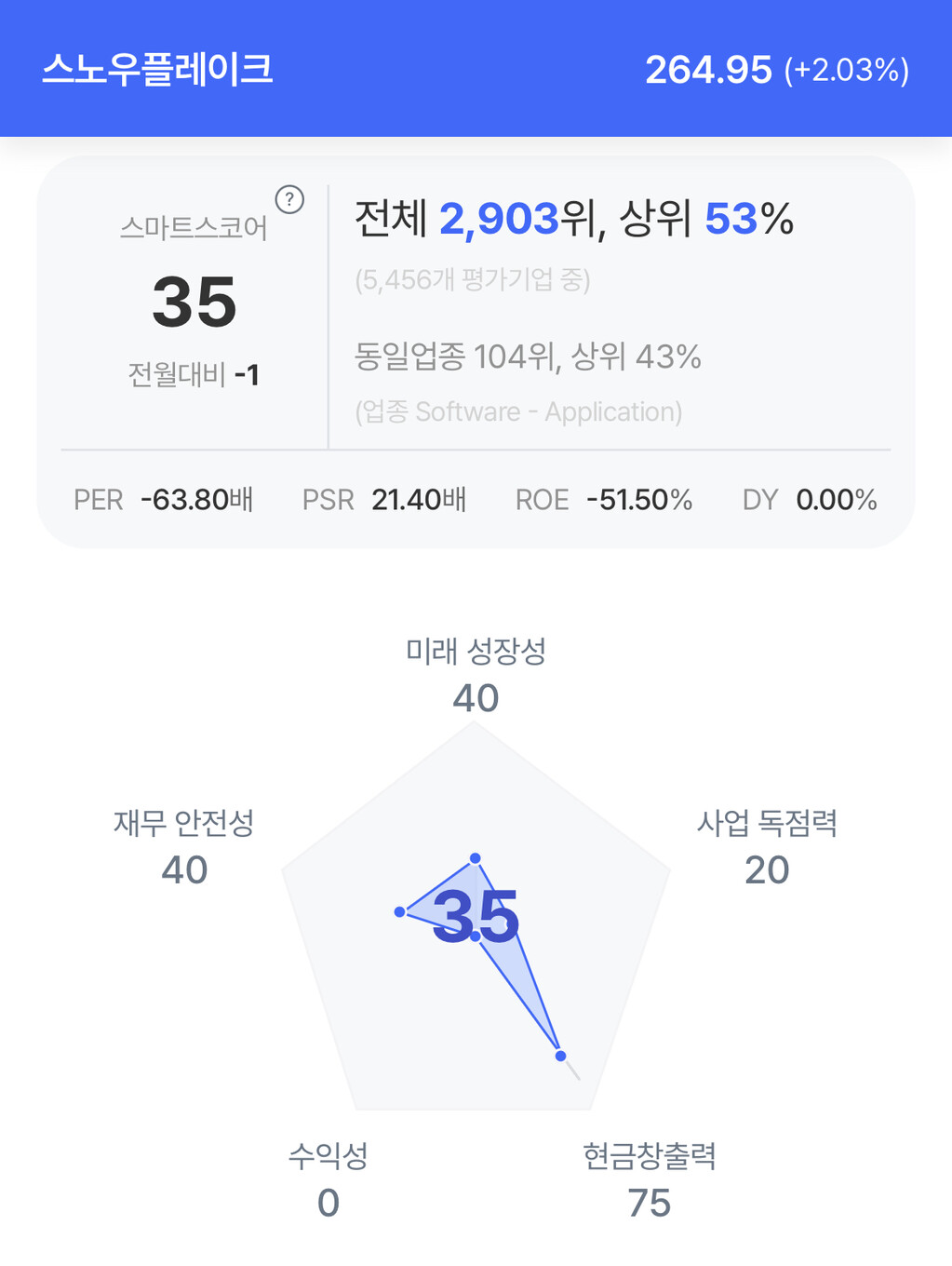Click the smart score help question icon
Viewport: 952px width, 1266px height.
point(289,199)
